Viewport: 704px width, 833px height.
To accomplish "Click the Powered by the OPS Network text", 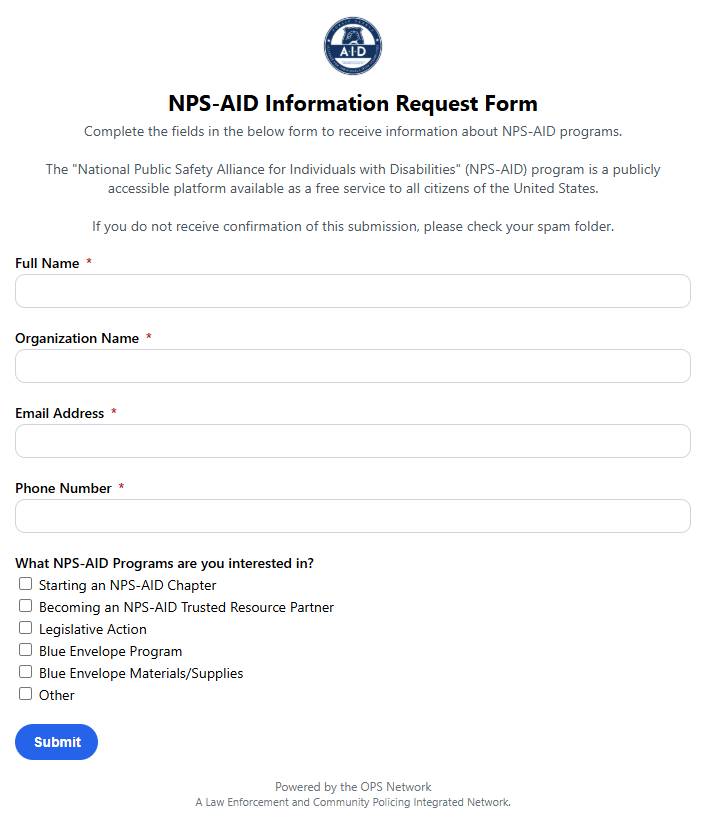I will (x=353, y=787).
